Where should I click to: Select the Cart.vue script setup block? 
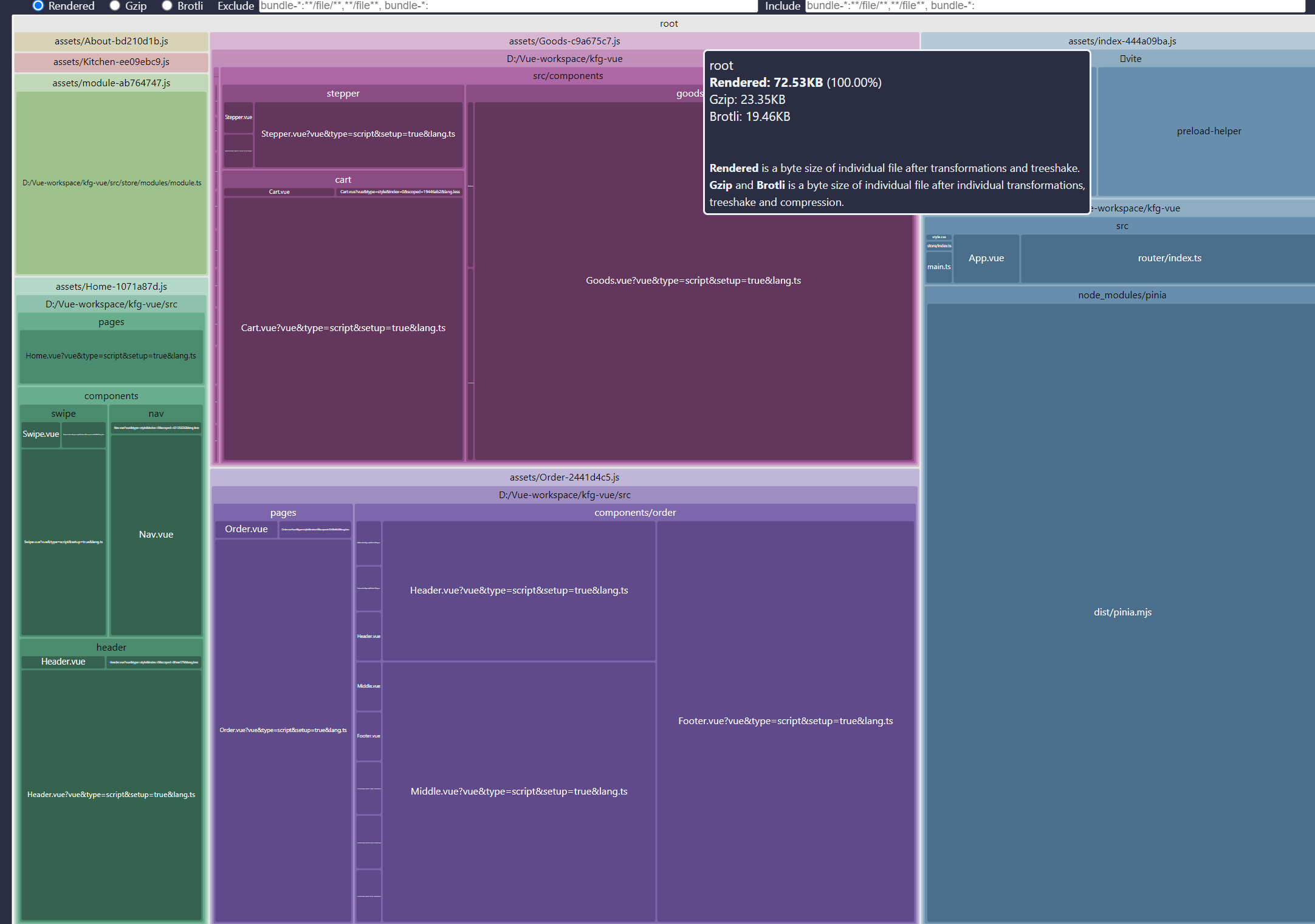[x=343, y=328]
